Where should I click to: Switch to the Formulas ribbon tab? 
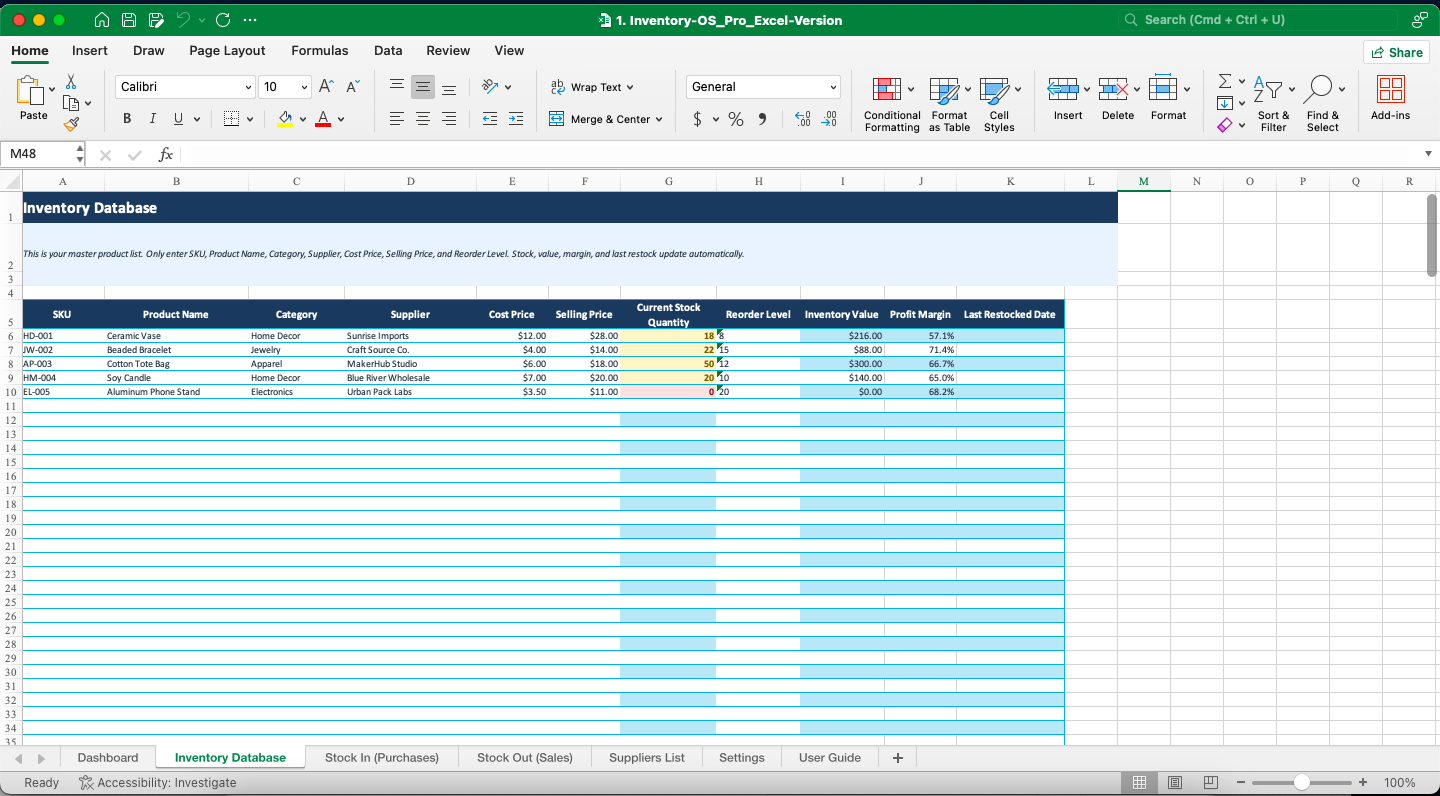tap(320, 50)
